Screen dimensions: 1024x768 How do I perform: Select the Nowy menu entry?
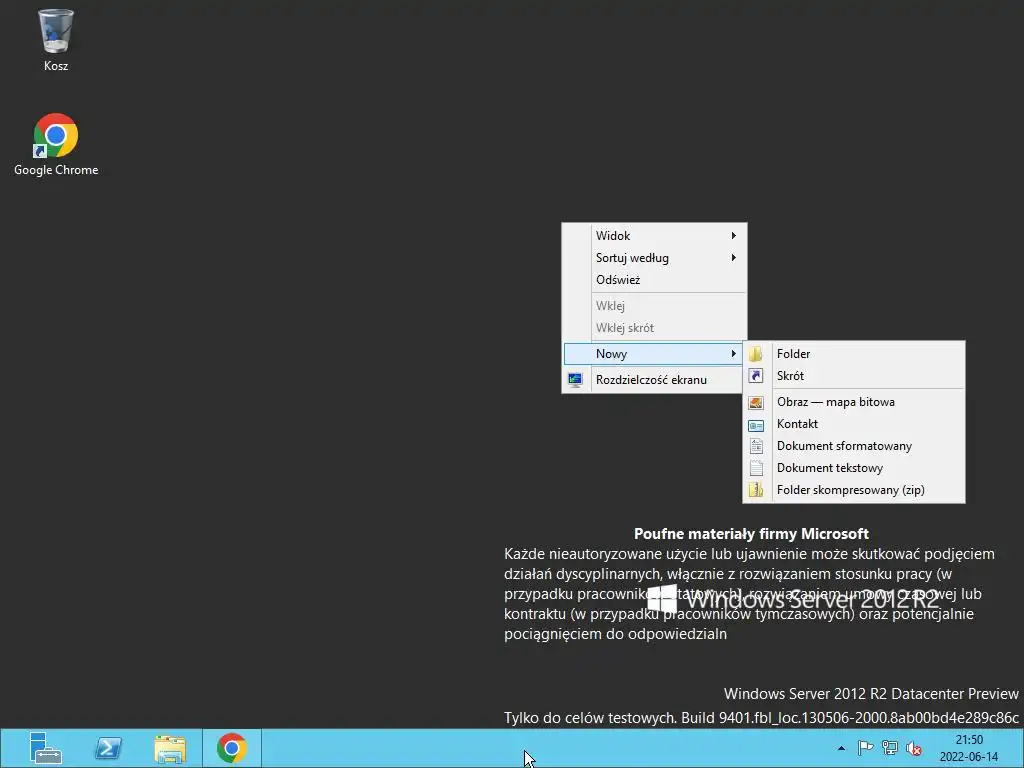pos(654,354)
